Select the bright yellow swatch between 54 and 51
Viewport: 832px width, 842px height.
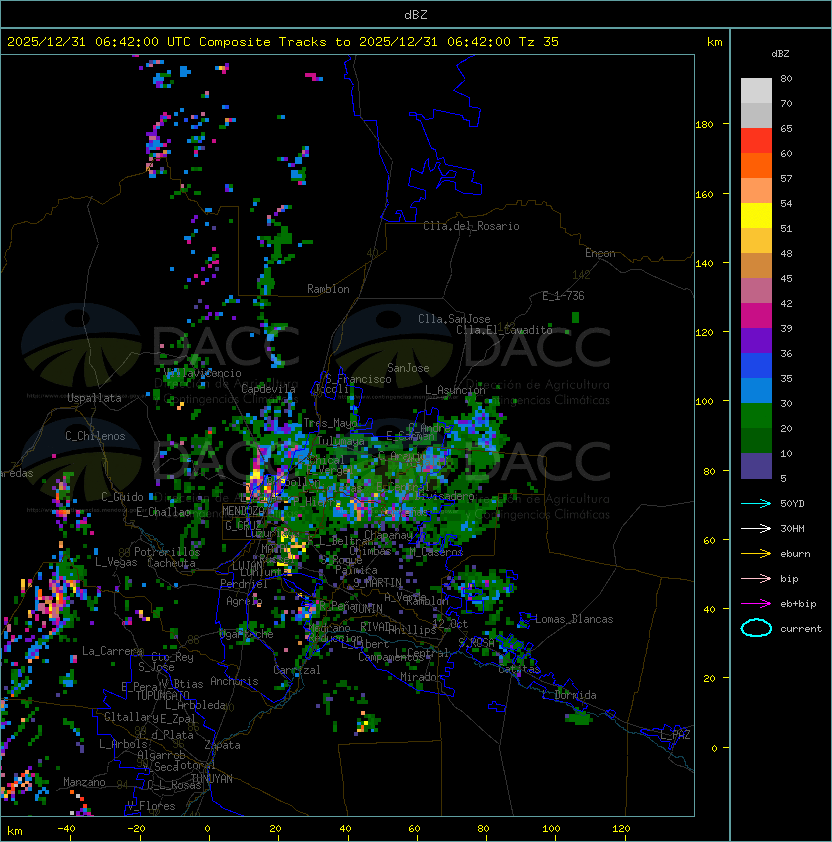(x=756, y=215)
